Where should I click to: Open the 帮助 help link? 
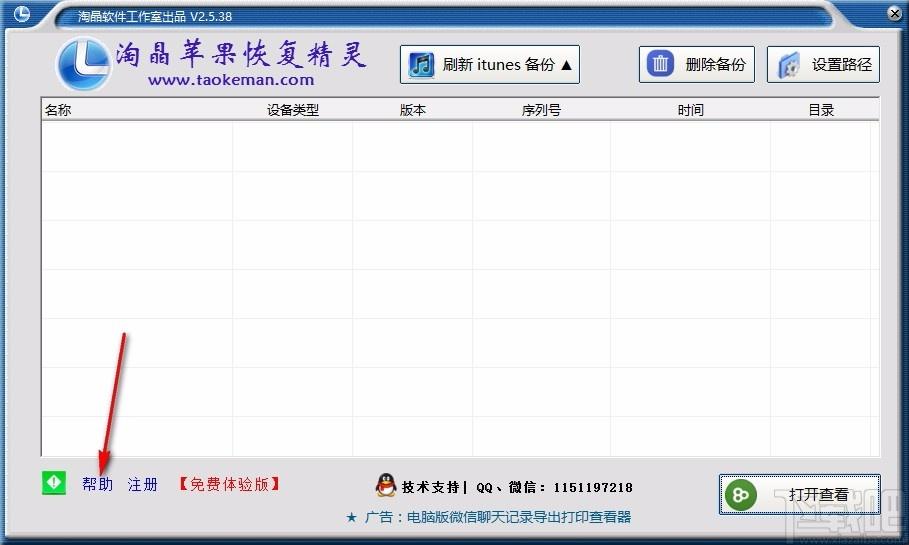[x=97, y=484]
